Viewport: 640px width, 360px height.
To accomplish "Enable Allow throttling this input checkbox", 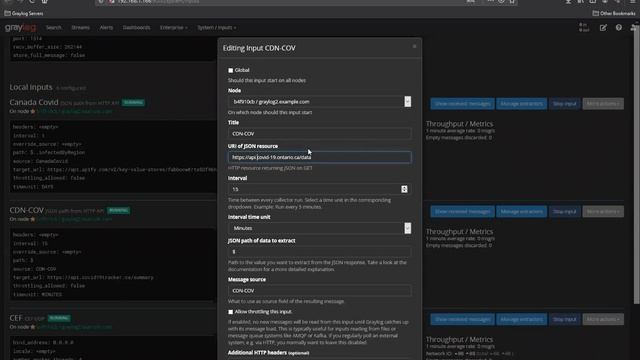I will tap(231, 312).
